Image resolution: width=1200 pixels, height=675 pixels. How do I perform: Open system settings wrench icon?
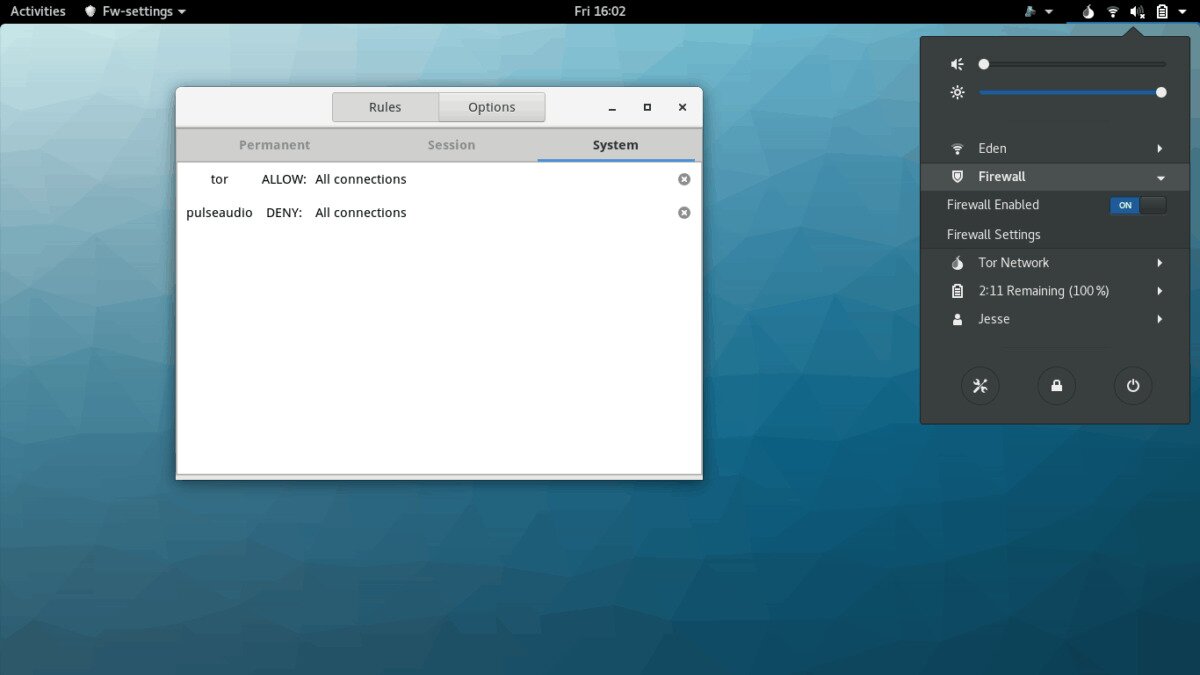[980, 386]
